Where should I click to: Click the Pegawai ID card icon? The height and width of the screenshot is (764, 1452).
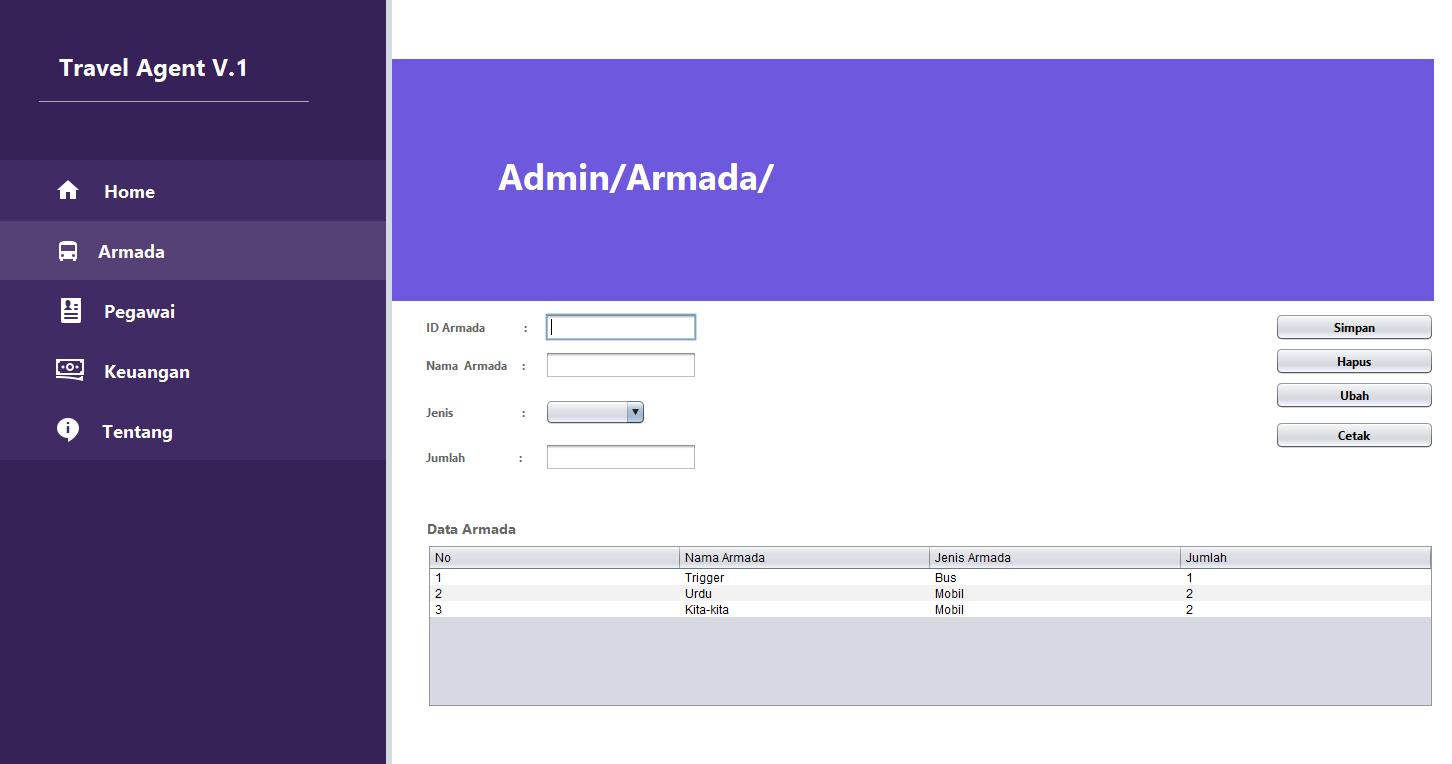coord(71,311)
